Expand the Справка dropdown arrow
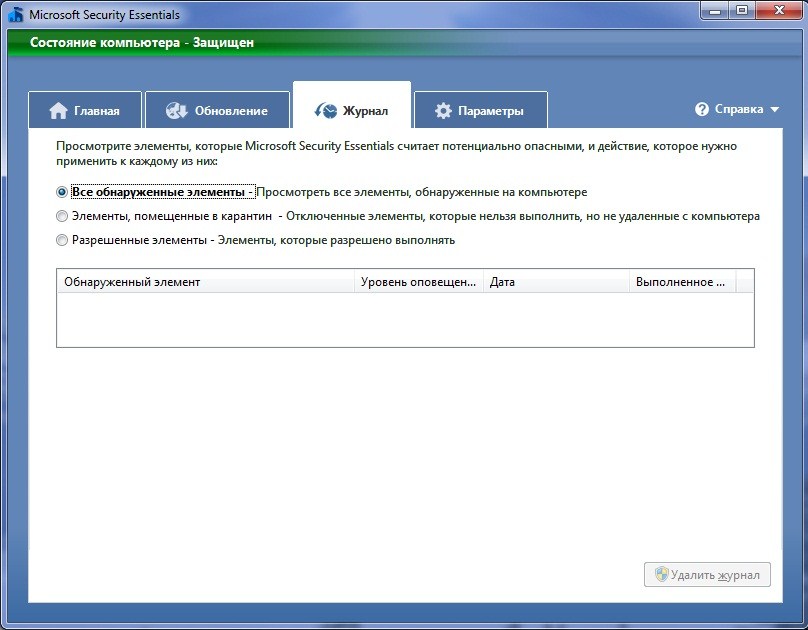808x630 pixels. click(775, 110)
